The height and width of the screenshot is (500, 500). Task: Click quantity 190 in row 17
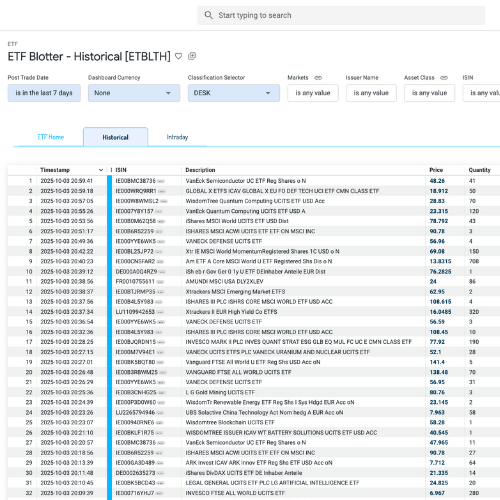[x=474, y=342]
